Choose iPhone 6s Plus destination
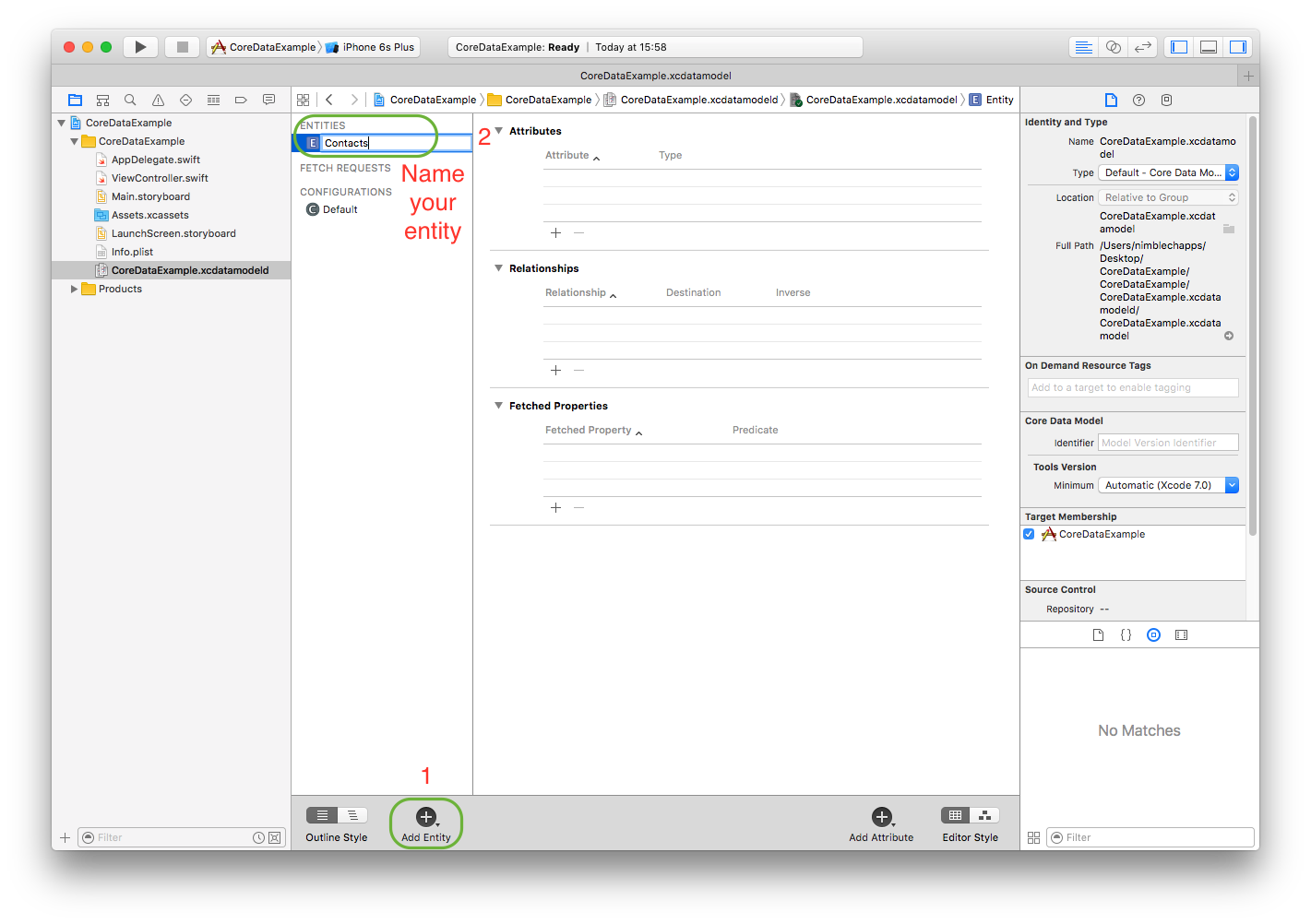 tap(370, 47)
